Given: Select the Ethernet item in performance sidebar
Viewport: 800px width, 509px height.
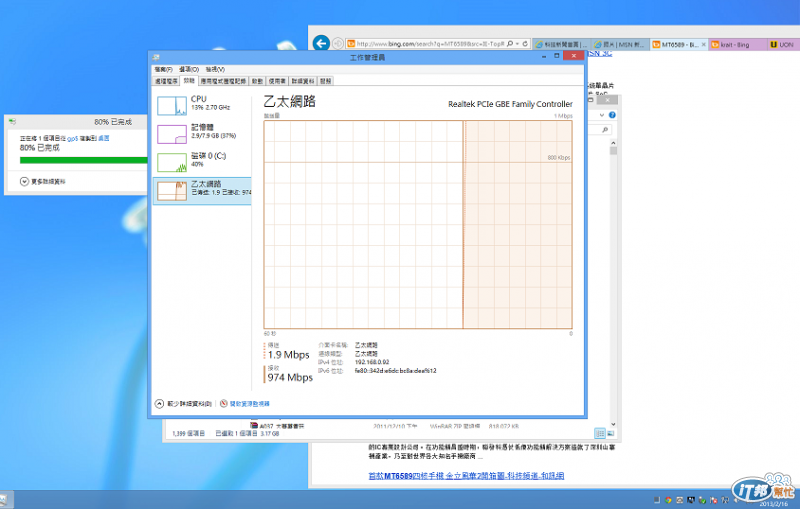Looking at the screenshot, I should pyautogui.click(x=203, y=191).
